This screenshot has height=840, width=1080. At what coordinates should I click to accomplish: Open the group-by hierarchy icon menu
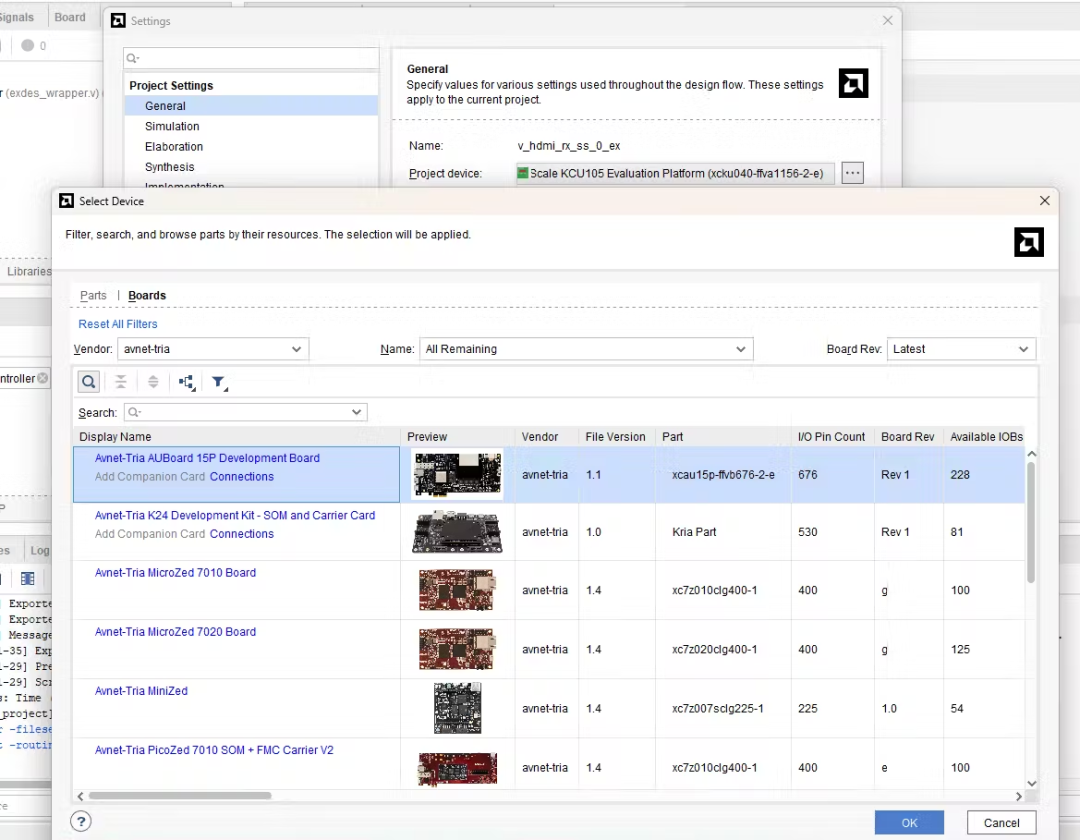186,381
